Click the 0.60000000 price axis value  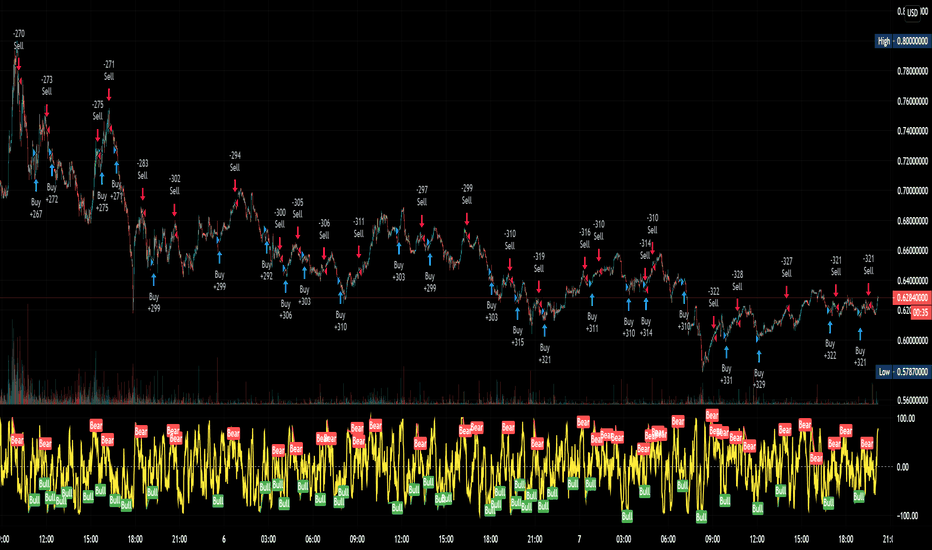pos(912,341)
